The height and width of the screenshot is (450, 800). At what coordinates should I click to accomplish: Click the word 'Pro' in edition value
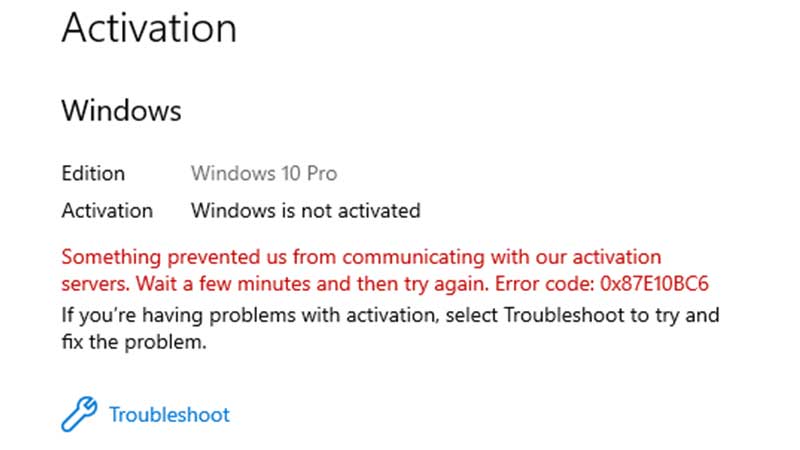click(322, 173)
